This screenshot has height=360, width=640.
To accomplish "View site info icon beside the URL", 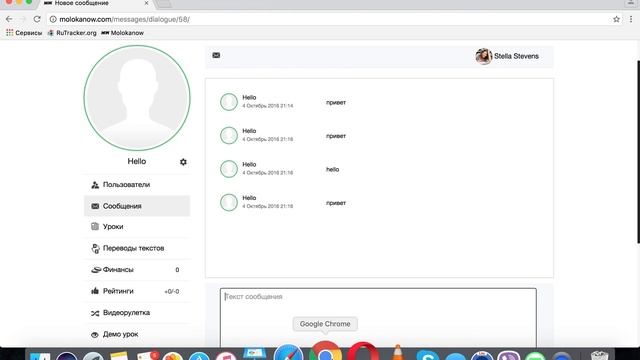I will pos(53,19).
